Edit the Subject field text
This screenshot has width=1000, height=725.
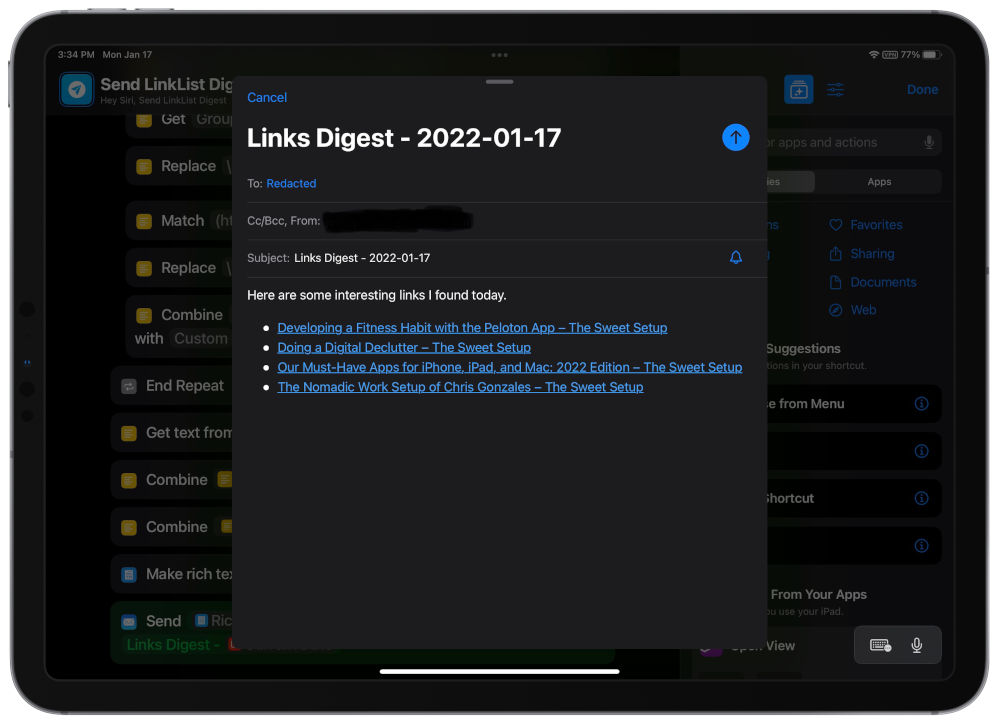click(x=362, y=258)
